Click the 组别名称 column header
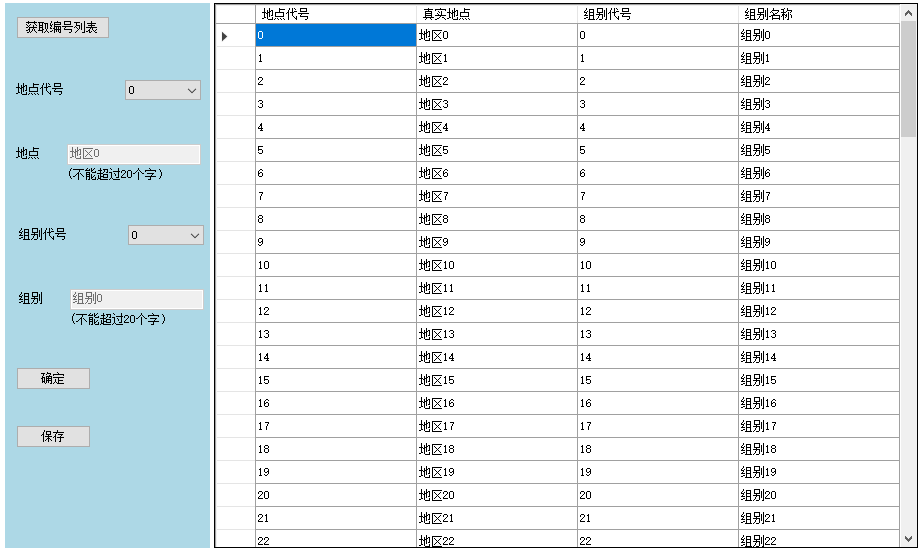 coord(818,14)
